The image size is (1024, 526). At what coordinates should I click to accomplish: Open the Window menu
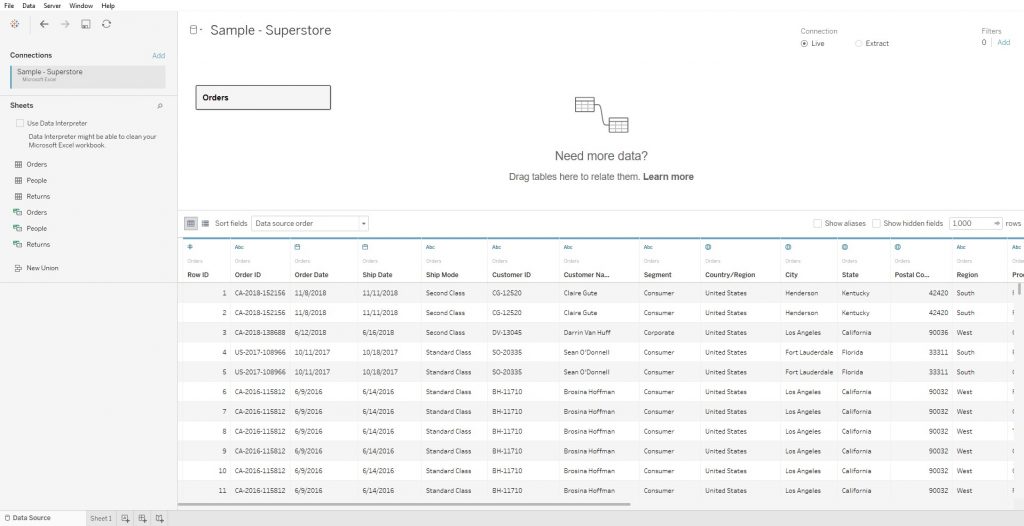click(81, 5)
